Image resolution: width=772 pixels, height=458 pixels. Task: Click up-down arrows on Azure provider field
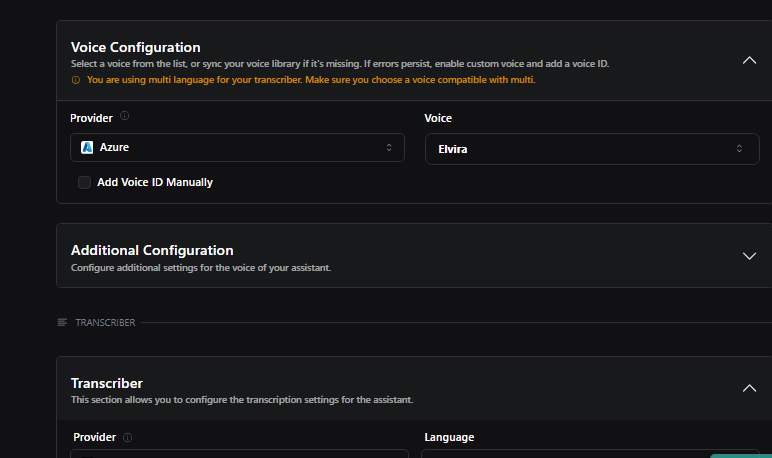(x=389, y=148)
